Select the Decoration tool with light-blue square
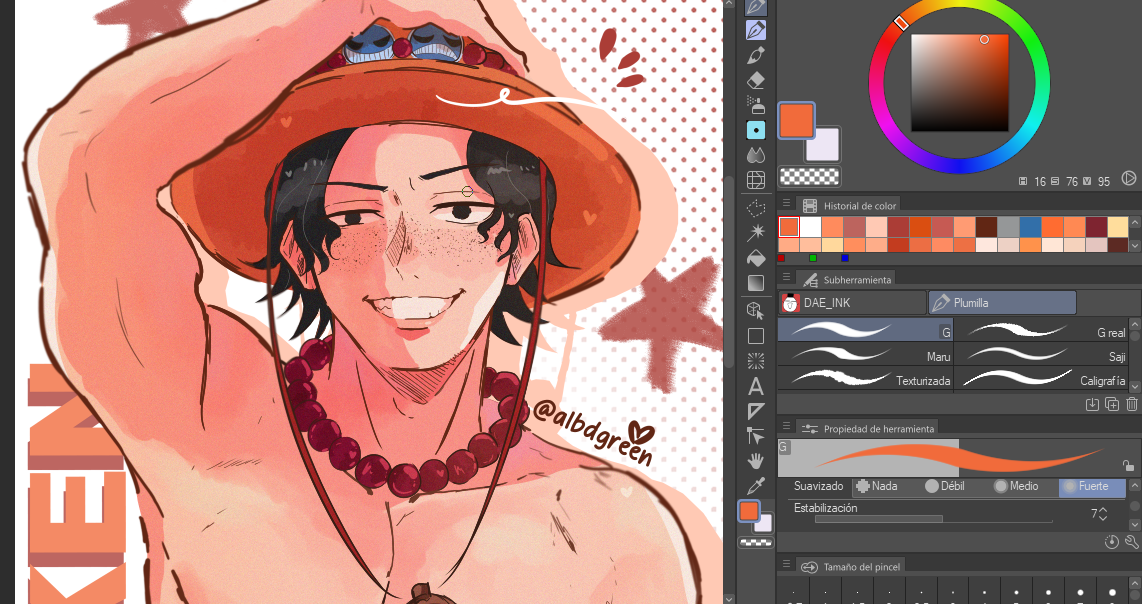This screenshot has width=1142, height=604. click(756, 130)
